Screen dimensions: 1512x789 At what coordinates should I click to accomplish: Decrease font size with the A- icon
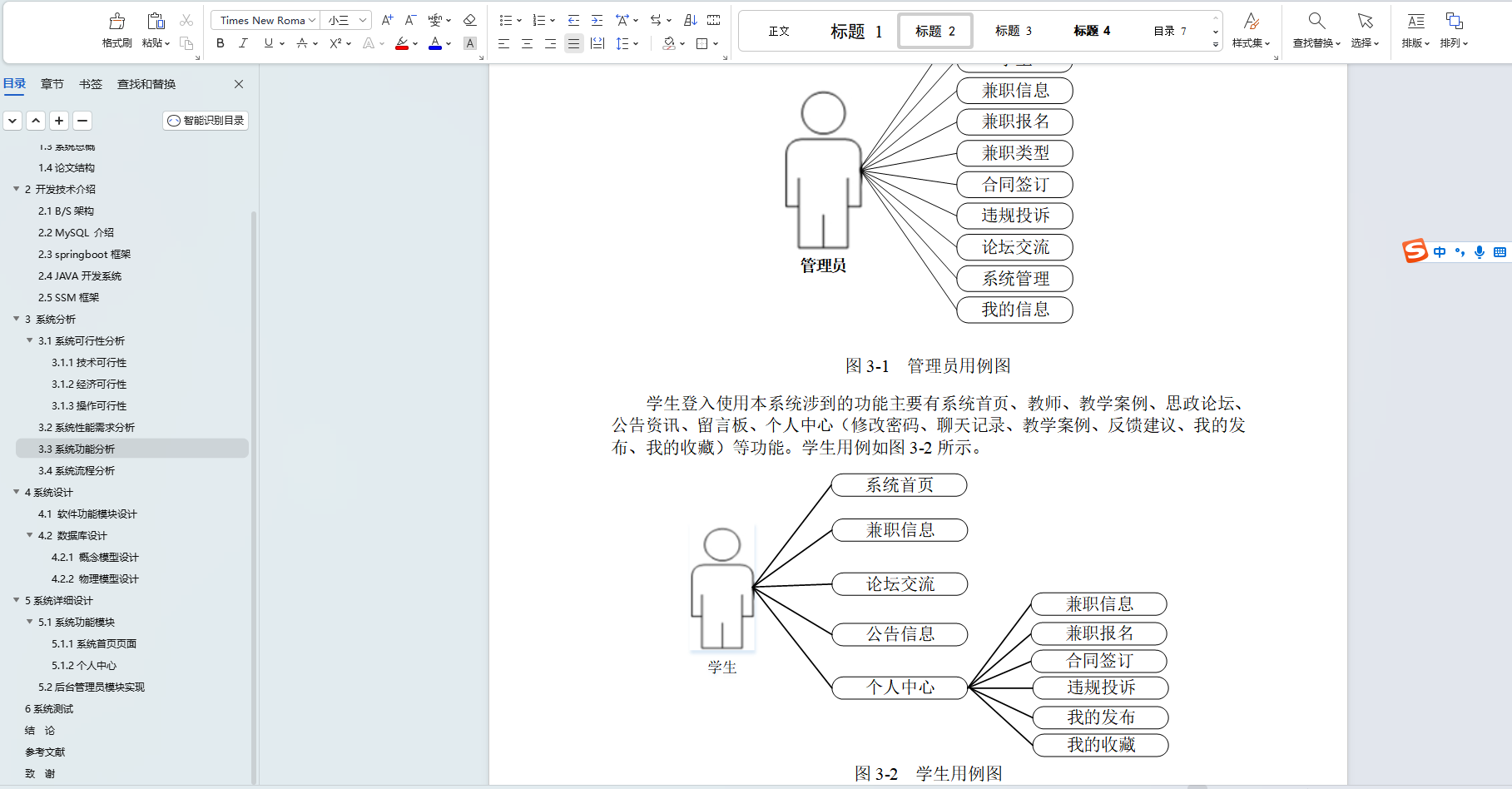point(410,20)
